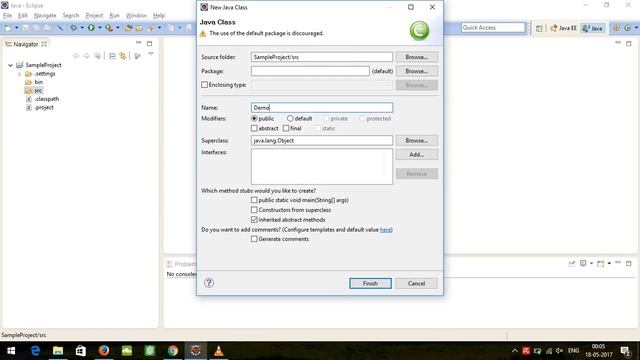This screenshot has width=640, height=360.
Task: Click Browse next to Source folder
Action: [416, 57]
